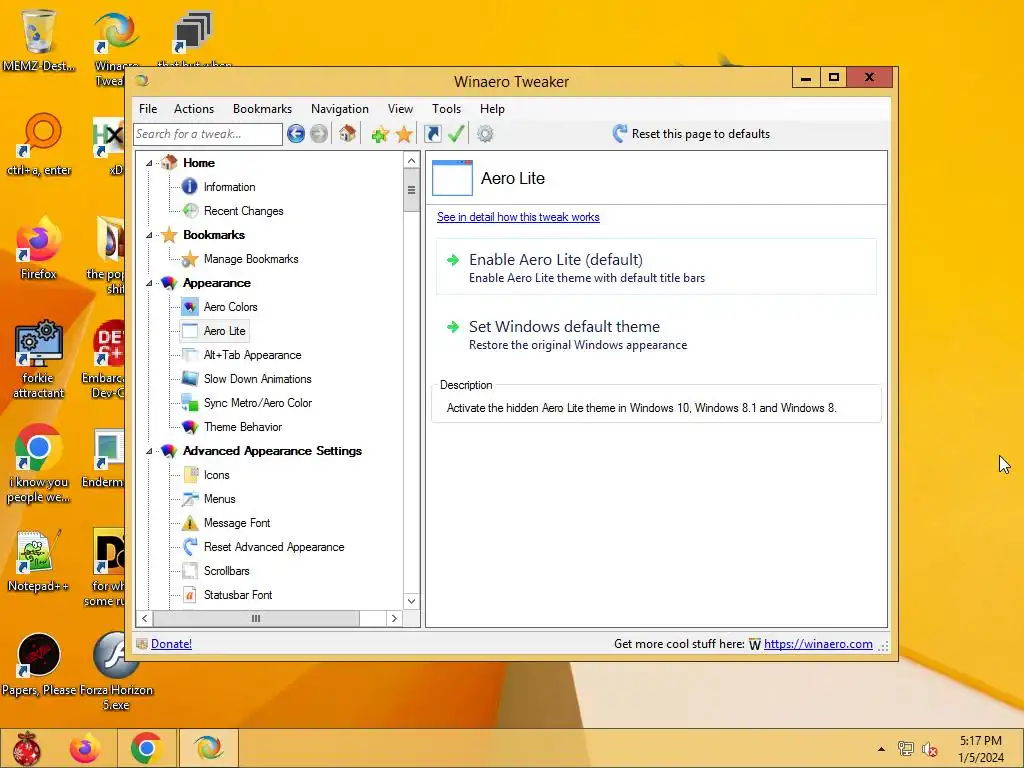Click the Manage Bookmarks star icon

[189, 259]
